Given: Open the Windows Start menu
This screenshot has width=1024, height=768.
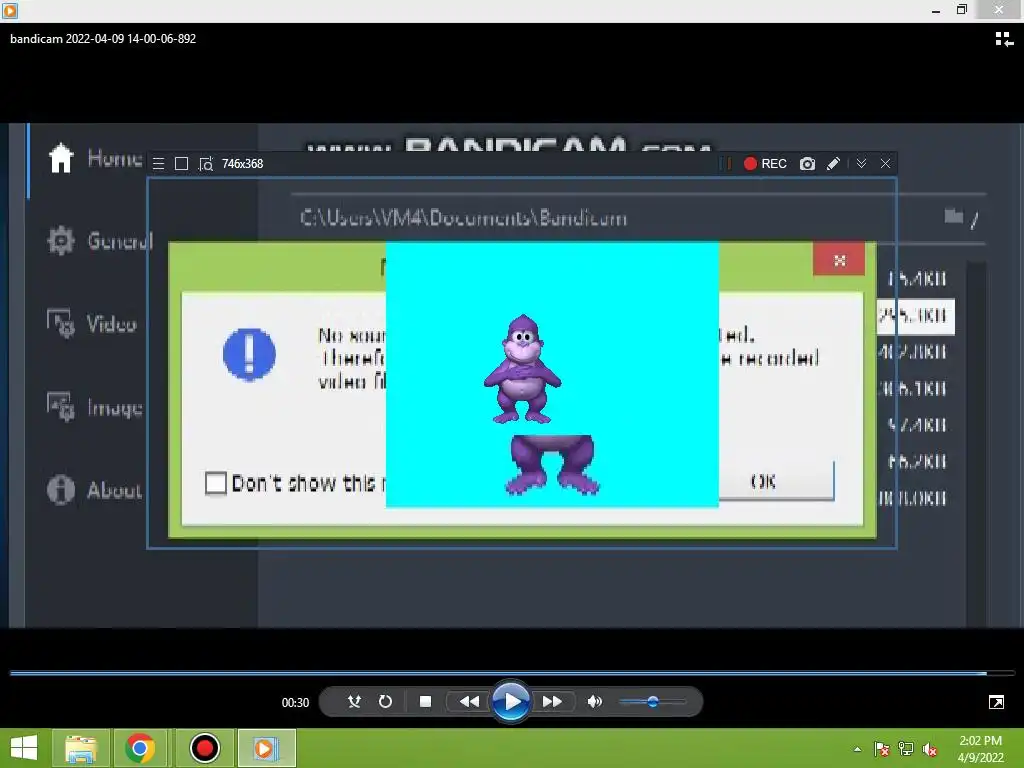Looking at the screenshot, I should [24, 748].
